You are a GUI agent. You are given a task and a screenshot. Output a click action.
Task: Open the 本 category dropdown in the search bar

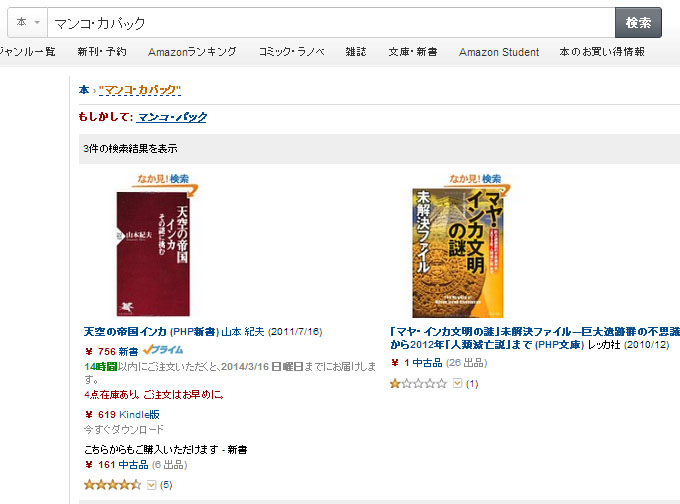click(x=28, y=22)
